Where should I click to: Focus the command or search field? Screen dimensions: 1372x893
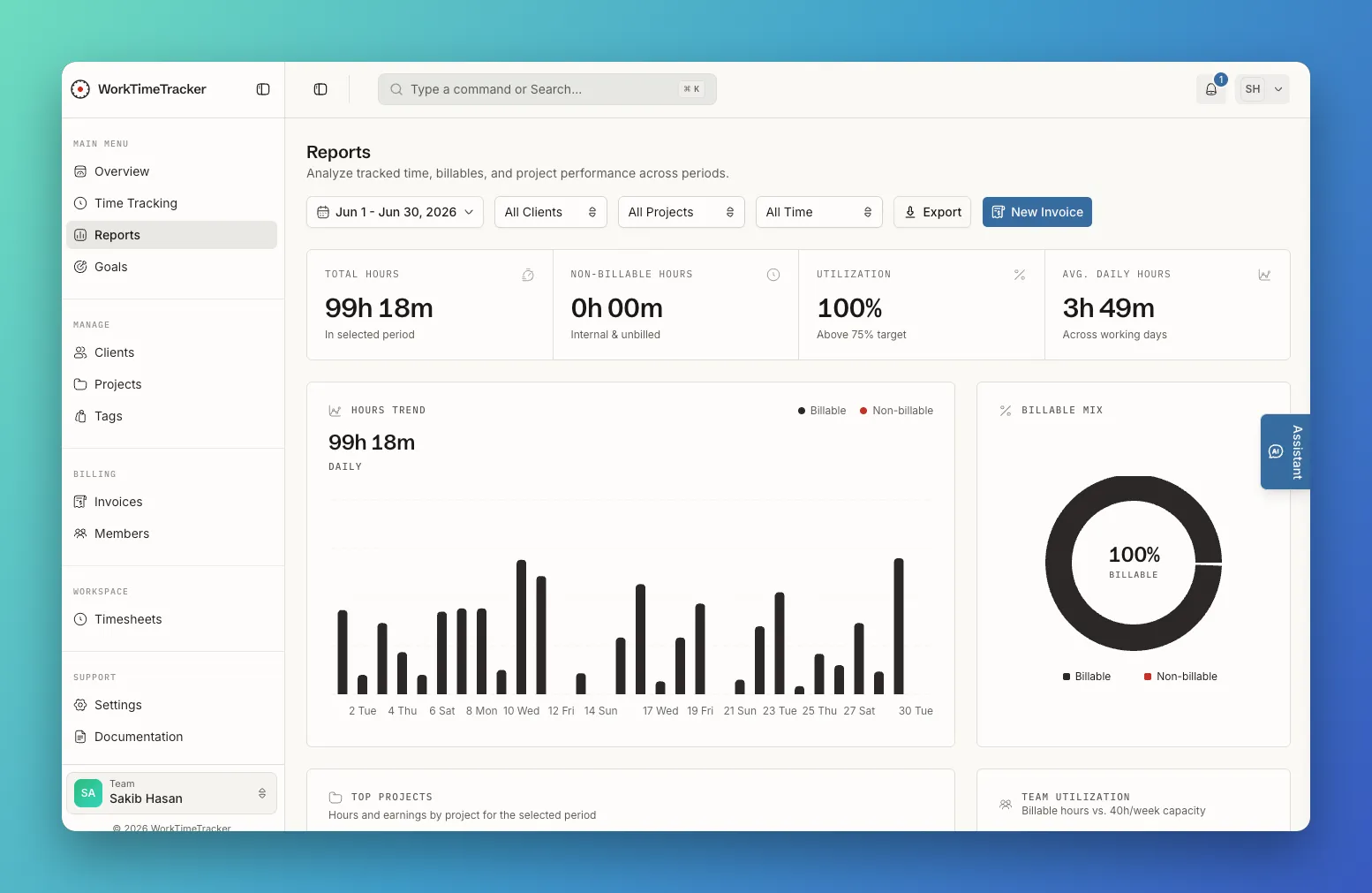click(547, 89)
